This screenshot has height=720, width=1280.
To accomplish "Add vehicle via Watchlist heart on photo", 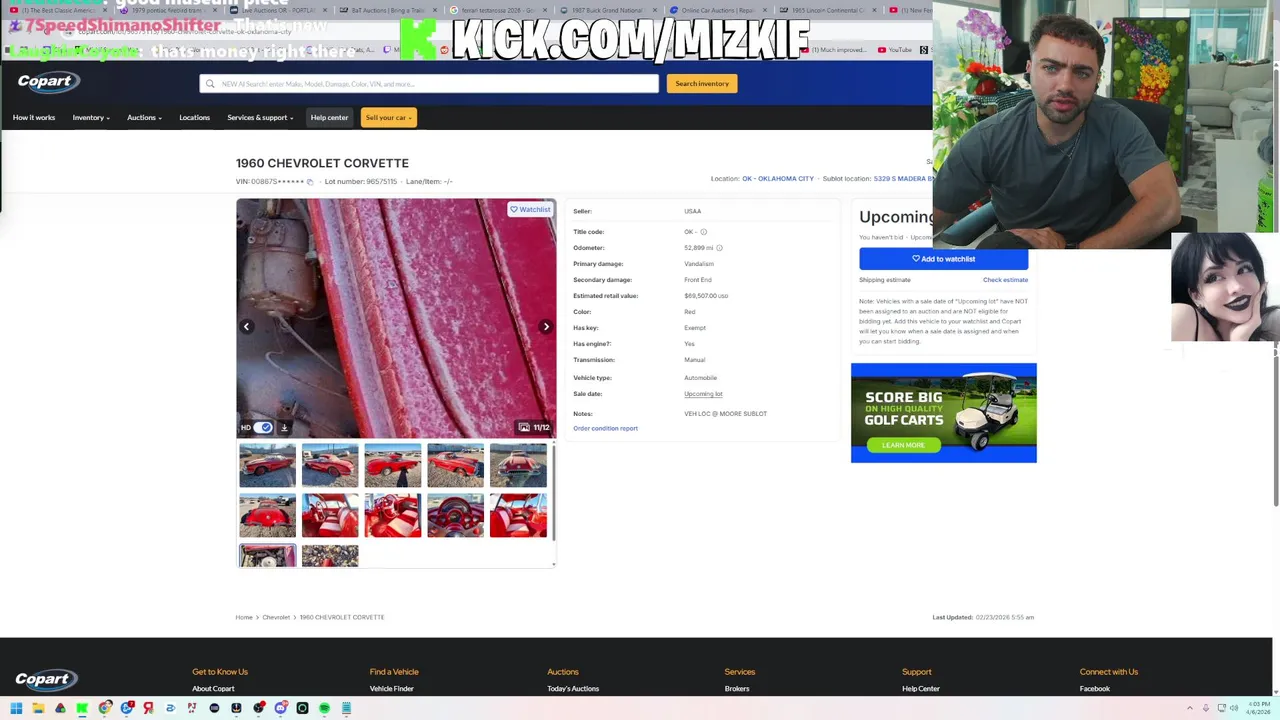I will [530, 209].
